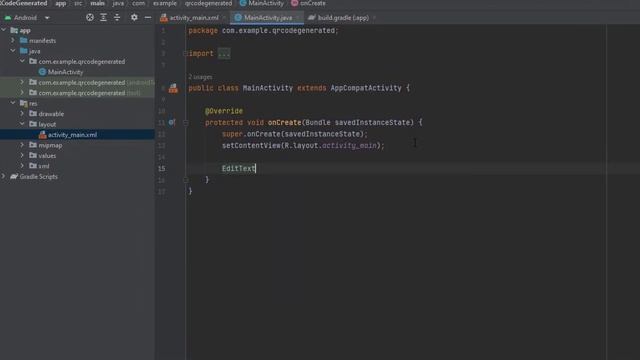Expand the mipmap folder
This screenshot has width=640, height=360.
[22, 145]
